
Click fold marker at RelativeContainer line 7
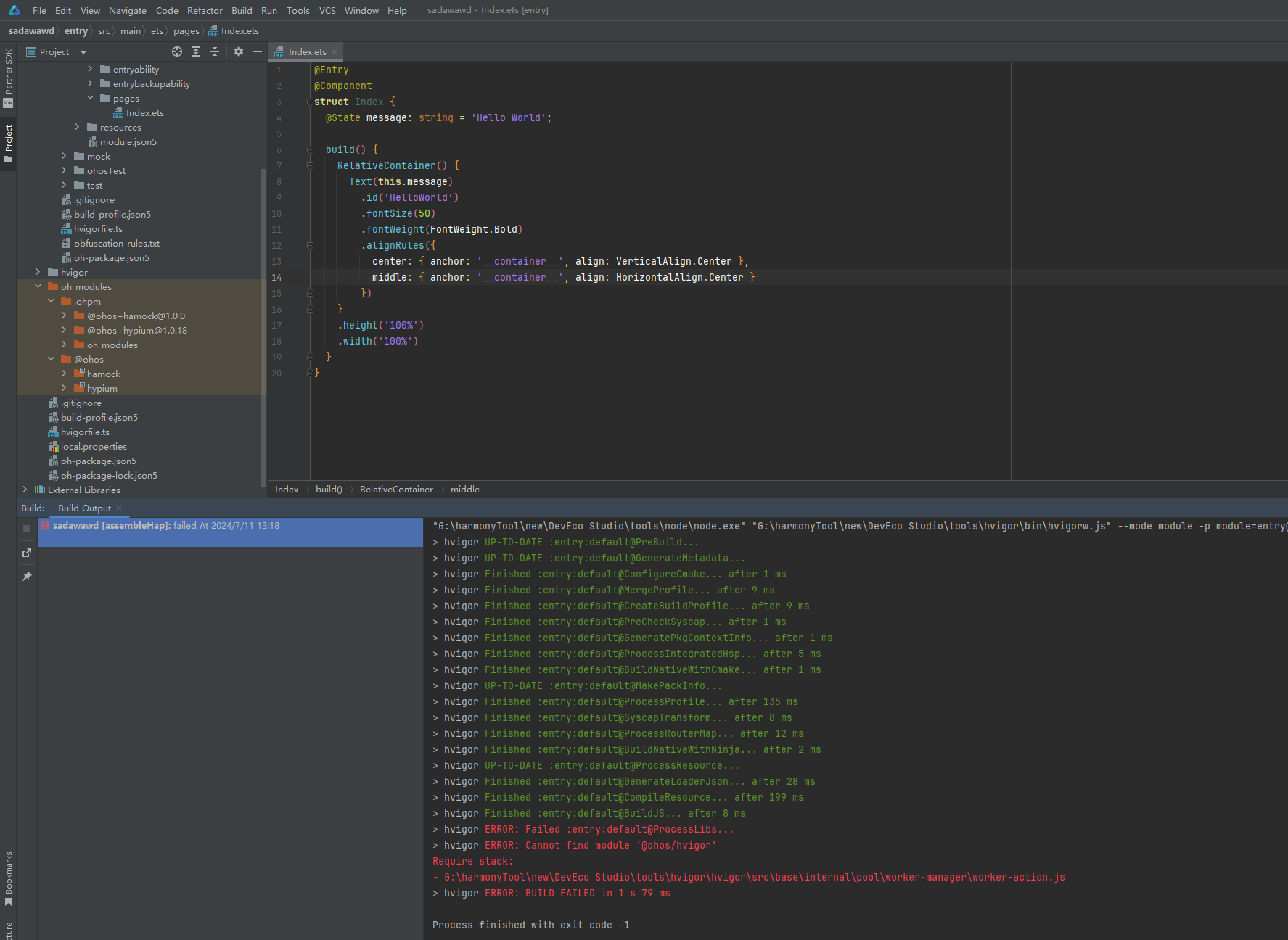[x=310, y=165]
